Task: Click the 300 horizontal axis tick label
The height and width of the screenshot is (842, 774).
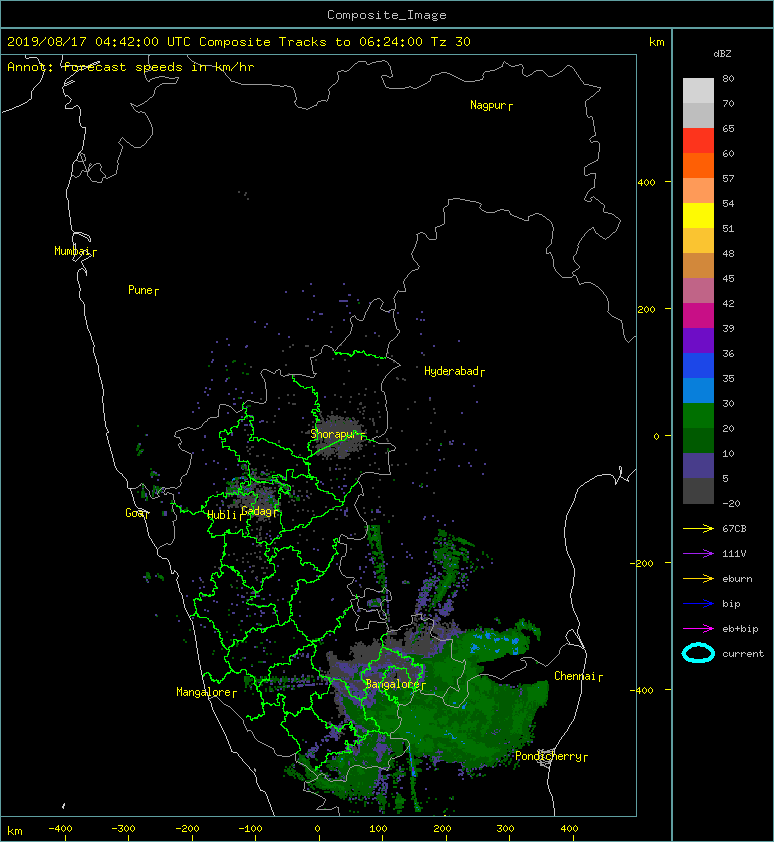Action: coord(505,829)
